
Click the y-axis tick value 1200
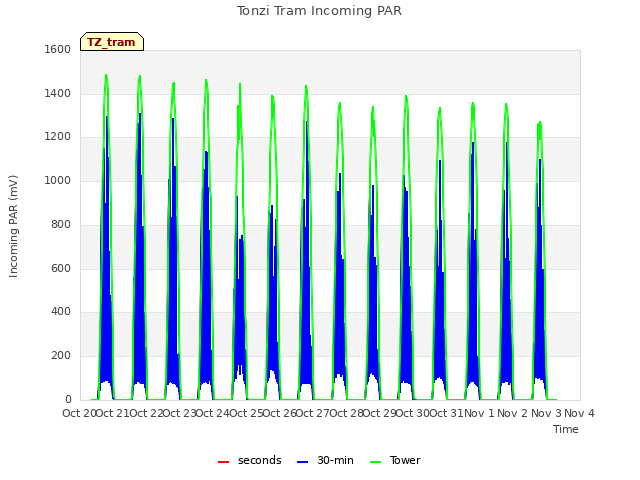tap(58, 137)
